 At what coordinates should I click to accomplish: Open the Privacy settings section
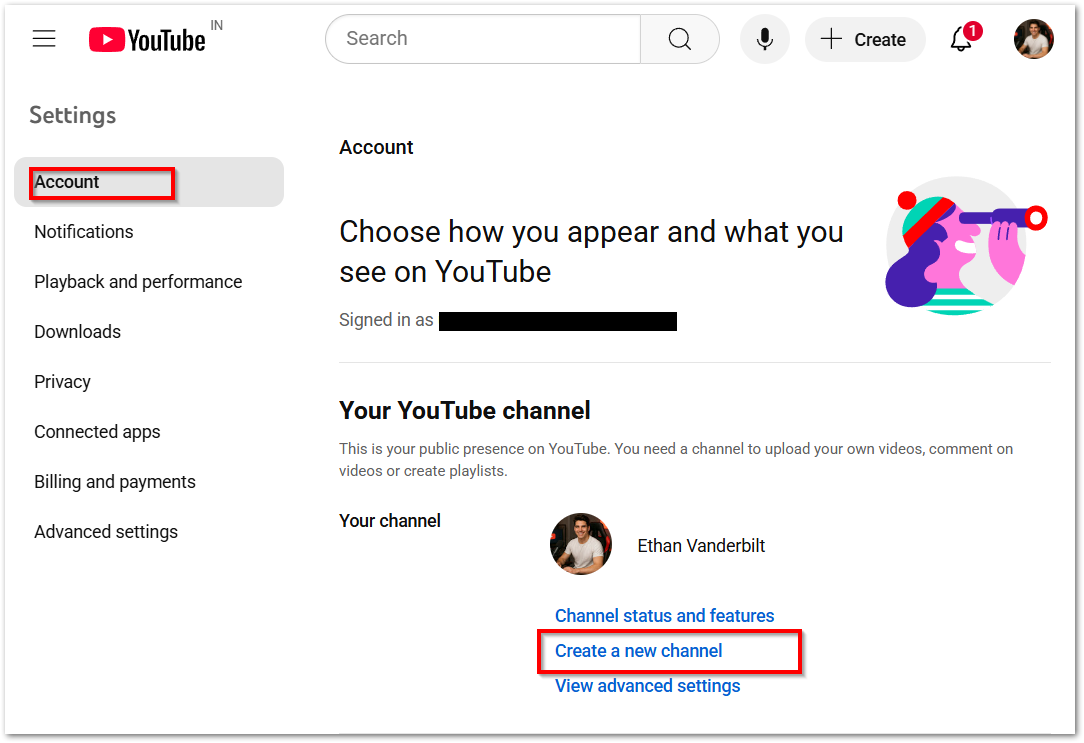click(62, 381)
